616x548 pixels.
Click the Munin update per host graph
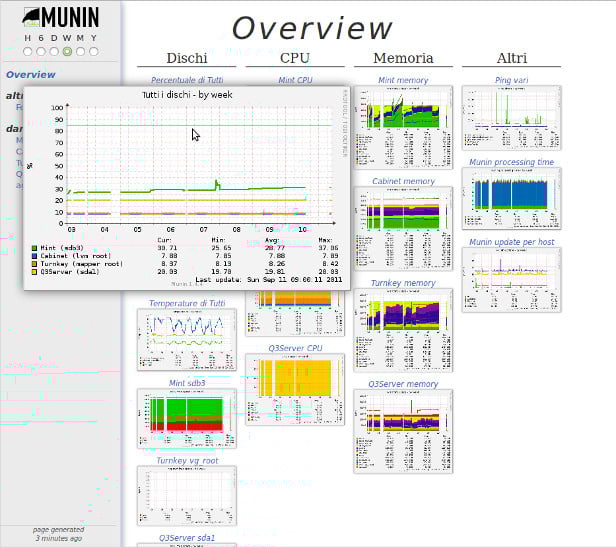[x=512, y=280]
